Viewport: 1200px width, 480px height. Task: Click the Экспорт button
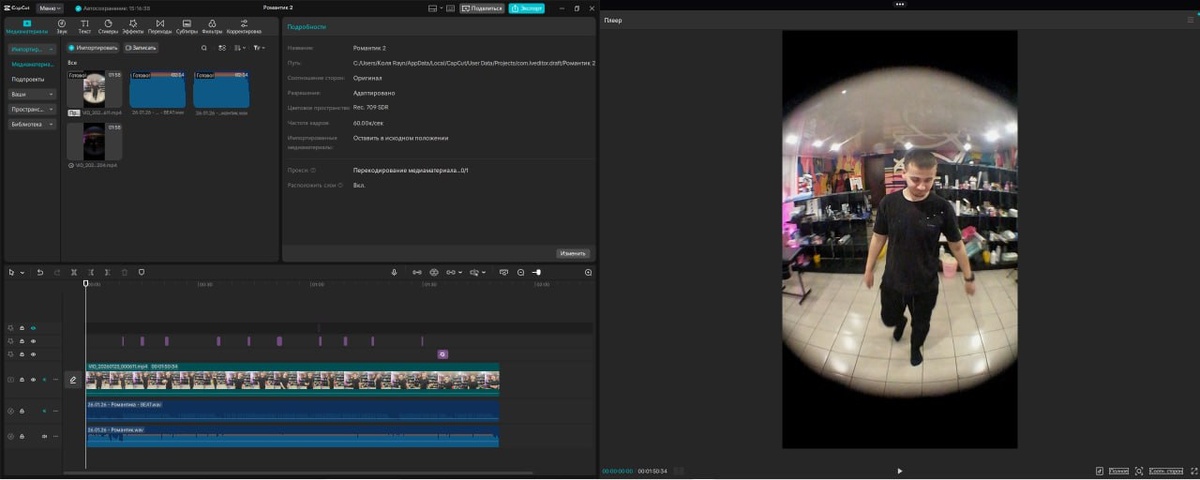pyautogui.click(x=526, y=8)
